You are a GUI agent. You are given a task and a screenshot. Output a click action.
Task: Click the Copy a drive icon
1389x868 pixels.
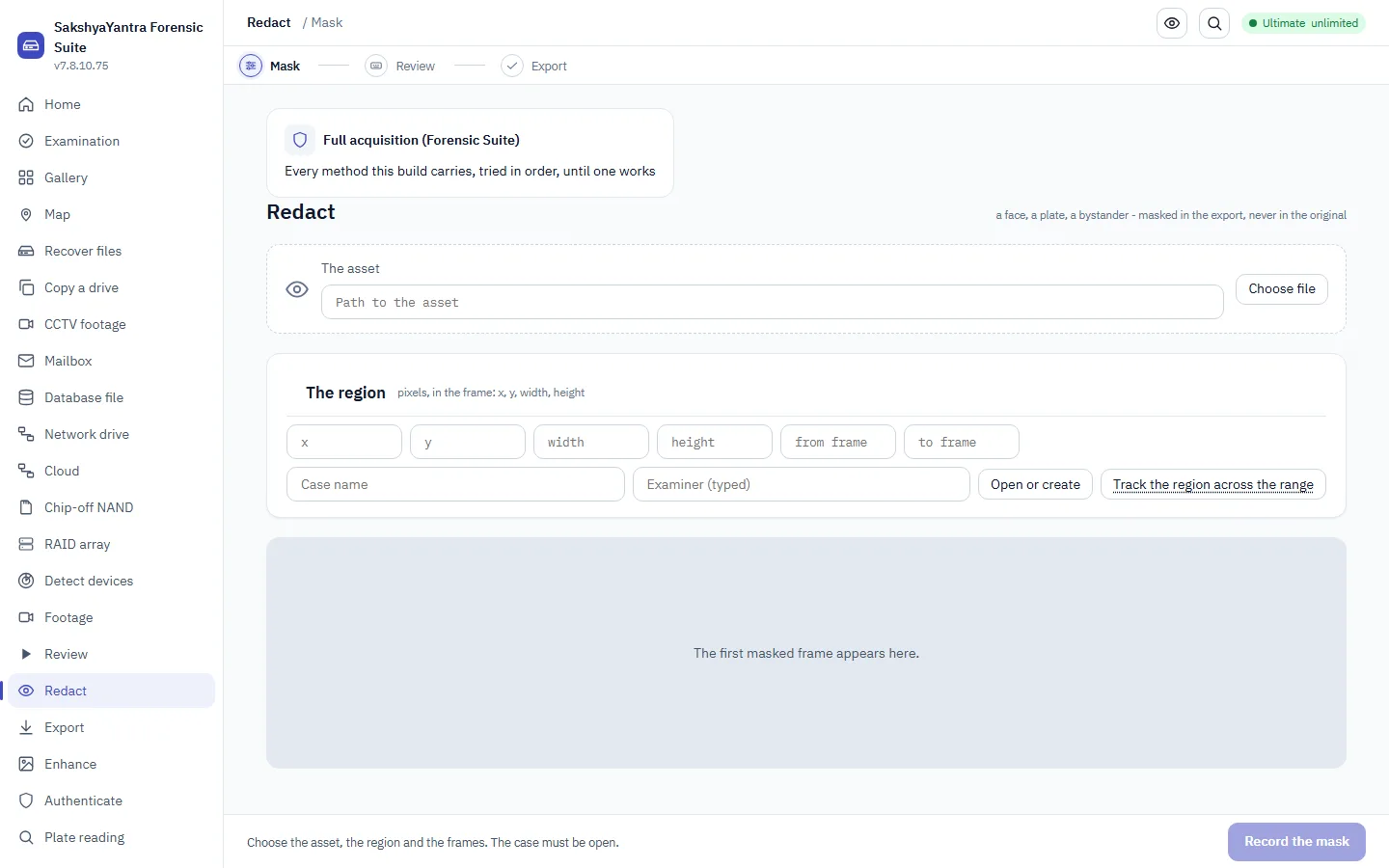26,287
